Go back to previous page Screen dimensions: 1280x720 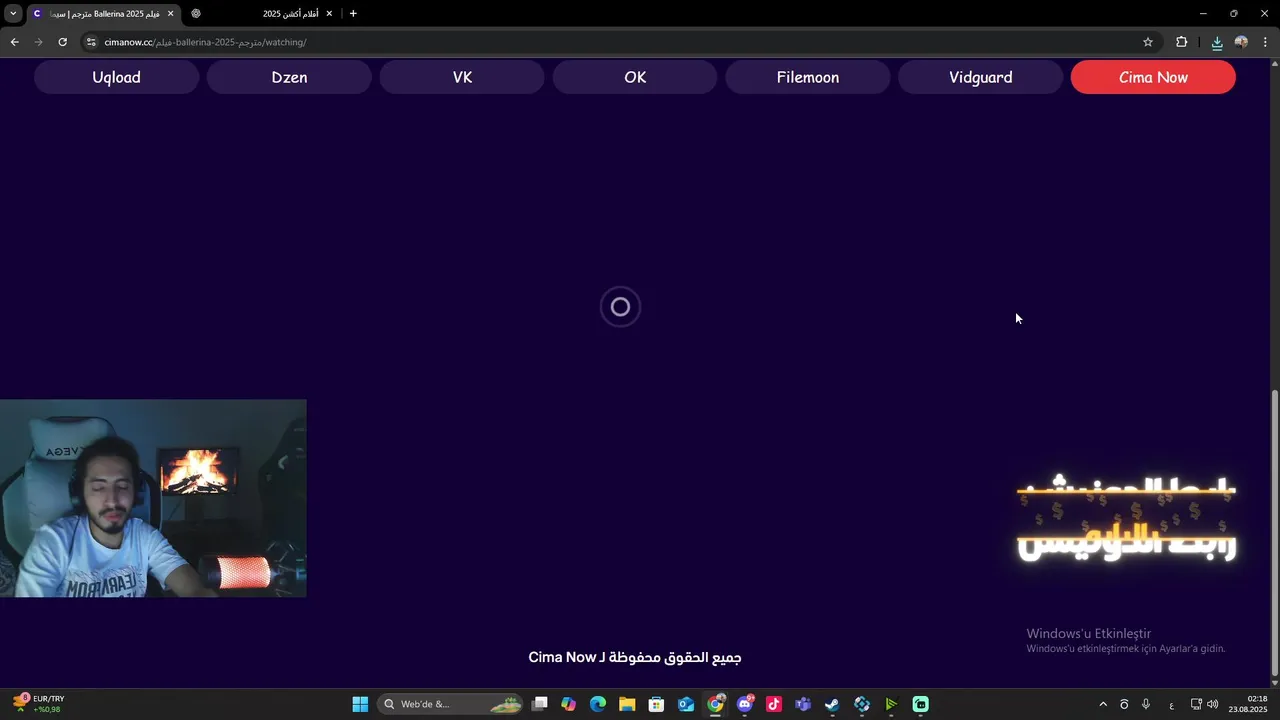pos(14,42)
